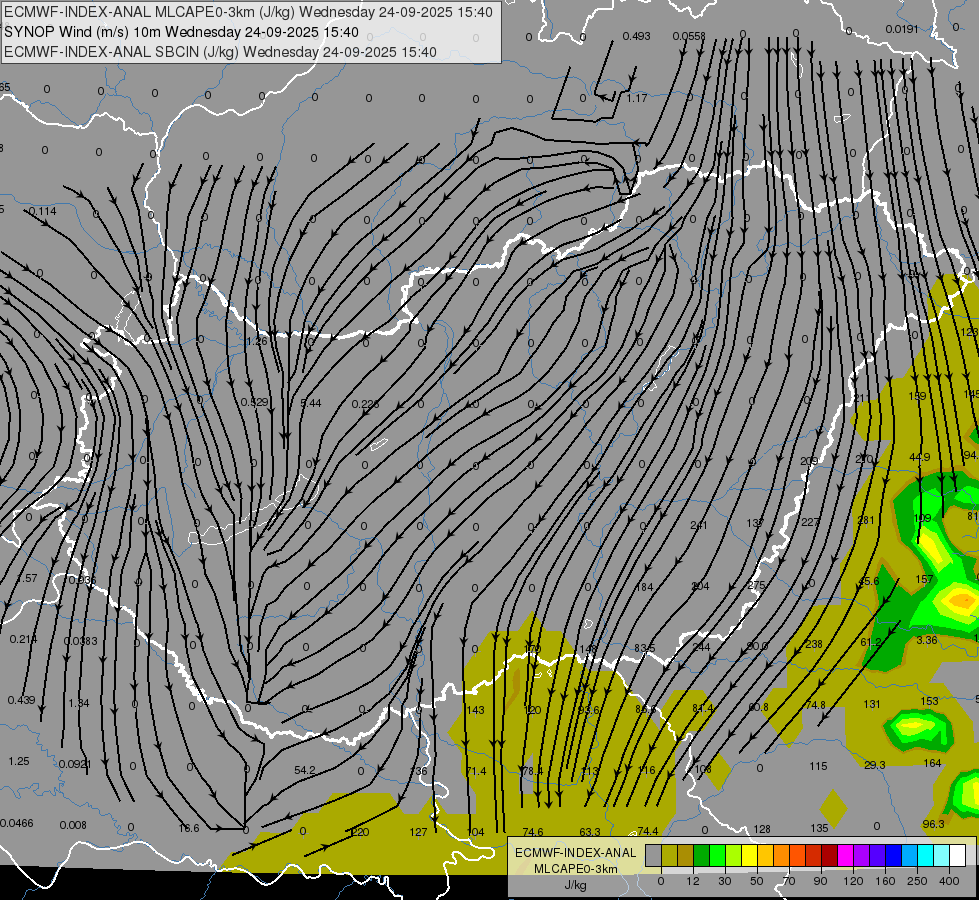Click the grid value 0.529
This screenshot has height=900, width=979.
click(255, 402)
